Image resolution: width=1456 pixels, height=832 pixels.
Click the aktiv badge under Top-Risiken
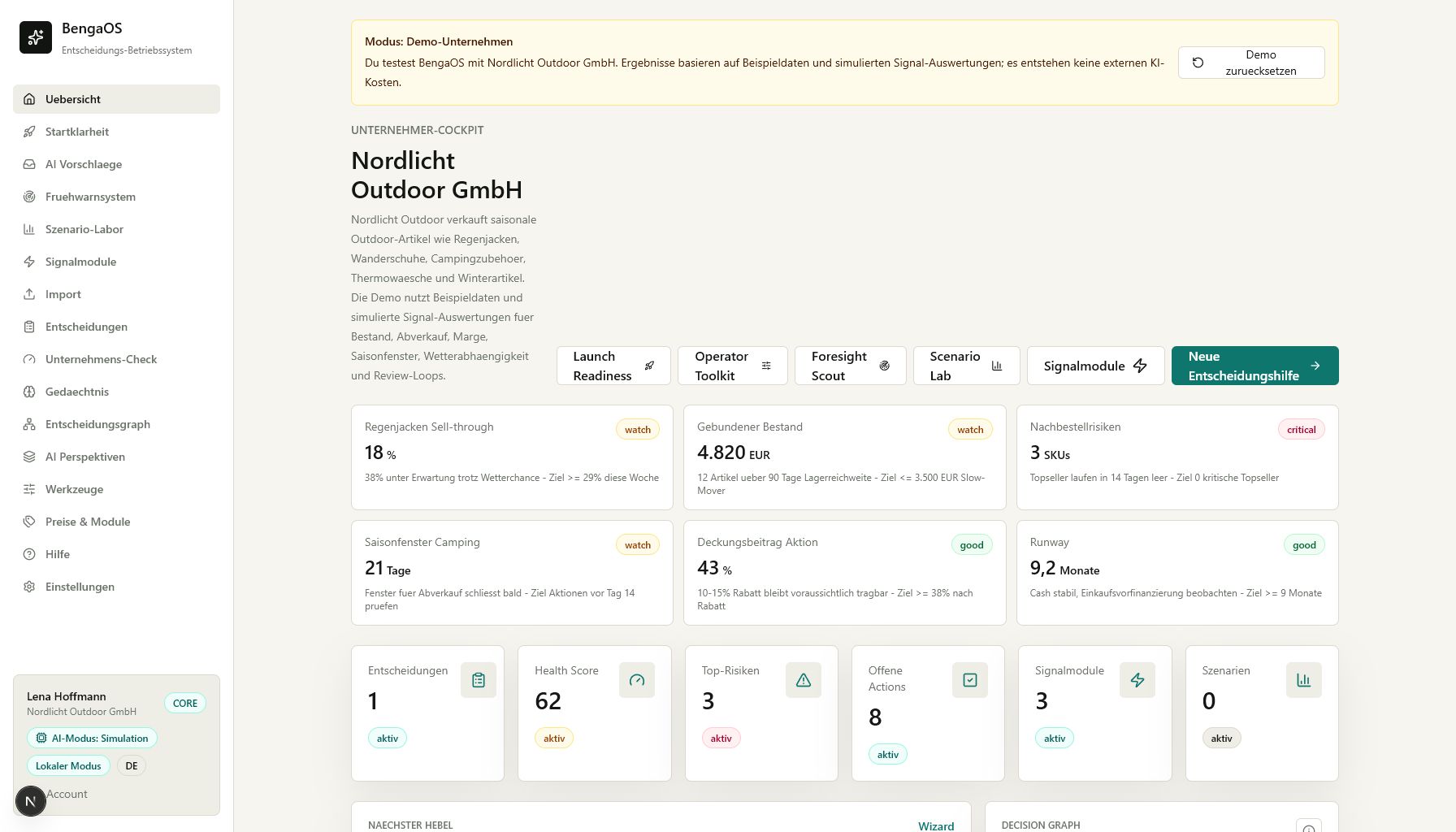tap(721, 739)
